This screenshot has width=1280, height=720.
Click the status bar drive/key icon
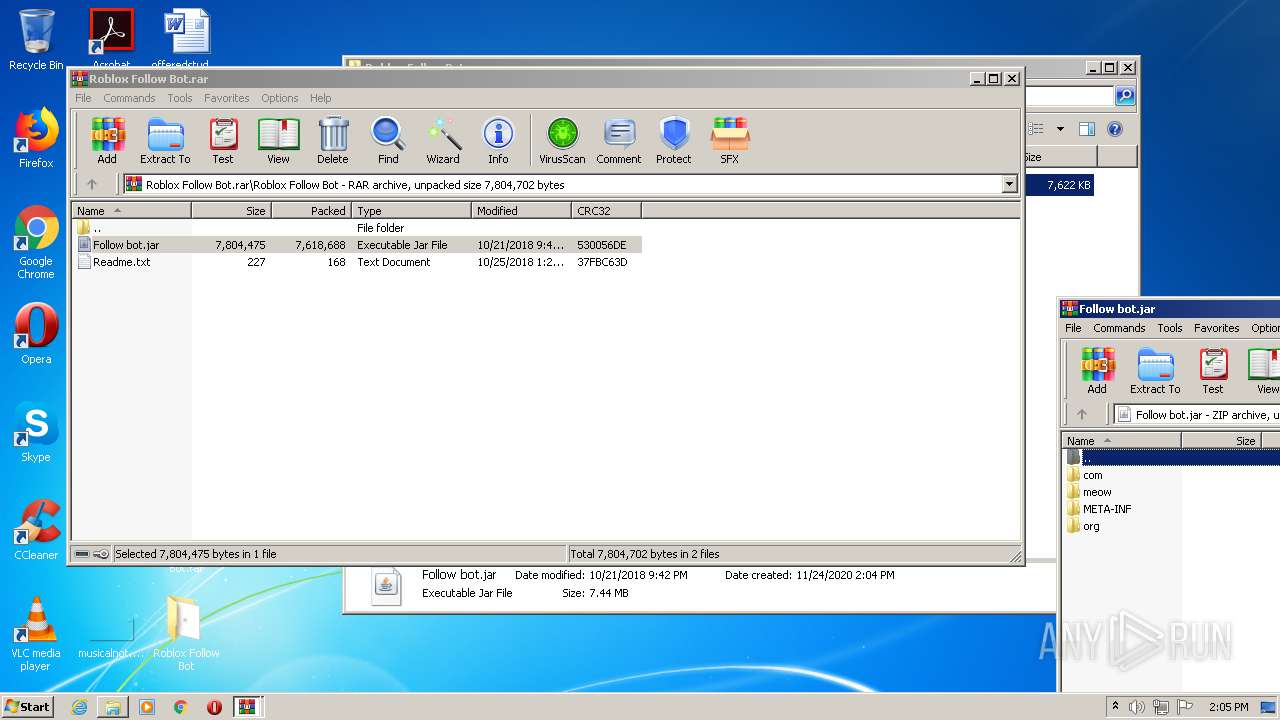pyautogui.click(x=92, y=554)
